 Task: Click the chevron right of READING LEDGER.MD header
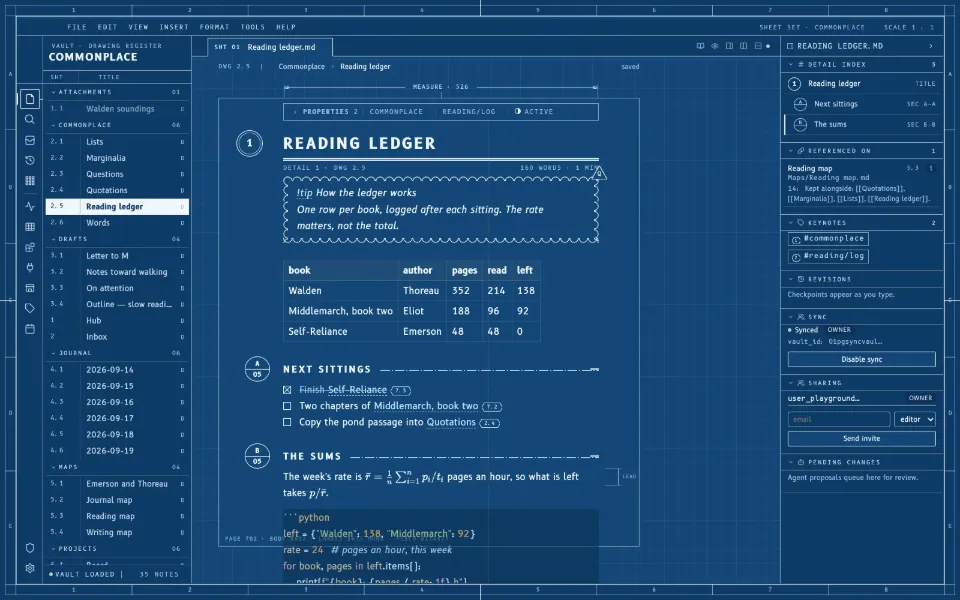pos(931,46)
